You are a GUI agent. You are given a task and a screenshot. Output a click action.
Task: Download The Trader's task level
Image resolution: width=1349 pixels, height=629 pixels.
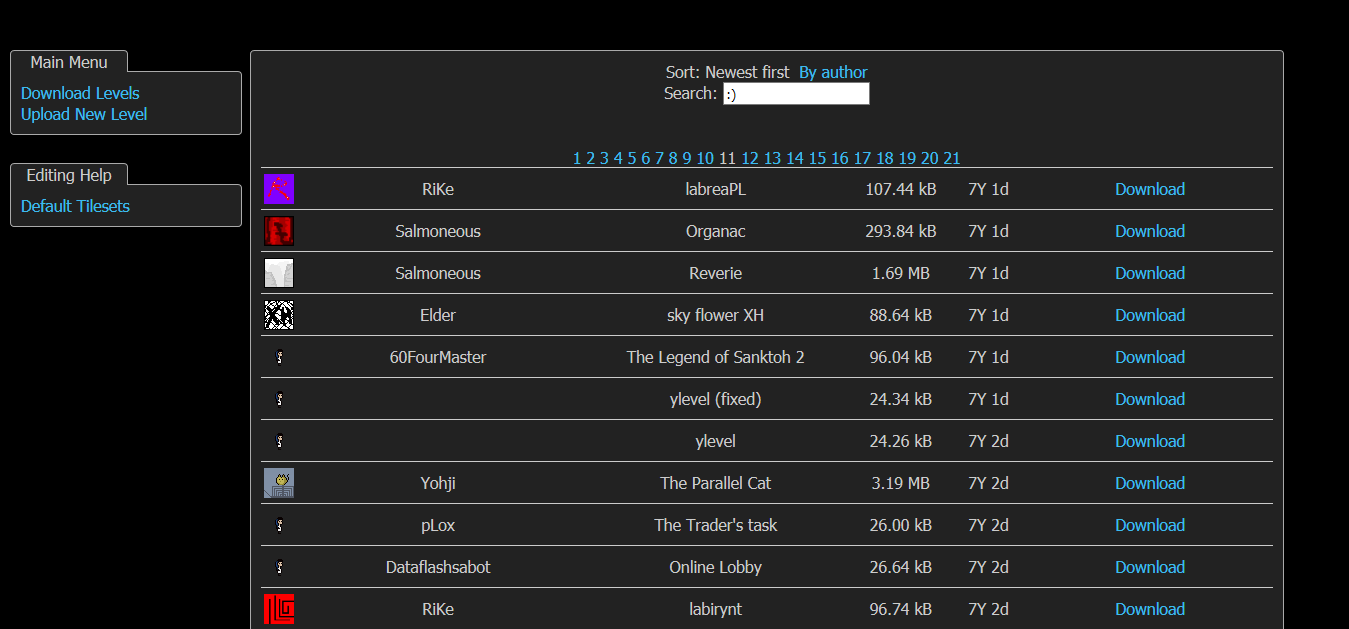(1150, 525)
